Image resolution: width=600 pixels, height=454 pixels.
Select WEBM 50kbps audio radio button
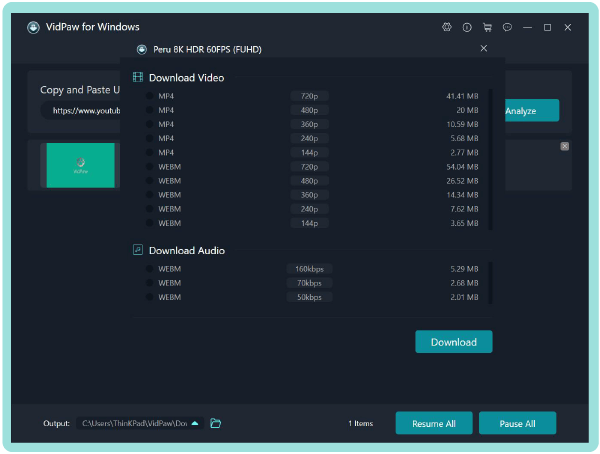tap(150, 297)
